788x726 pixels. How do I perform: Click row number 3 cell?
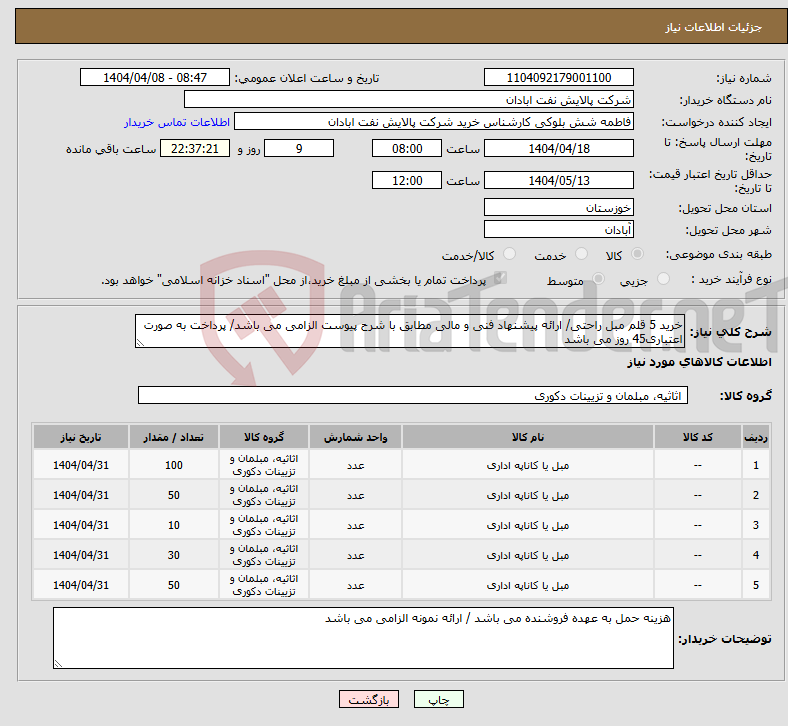tap(755, 525)
